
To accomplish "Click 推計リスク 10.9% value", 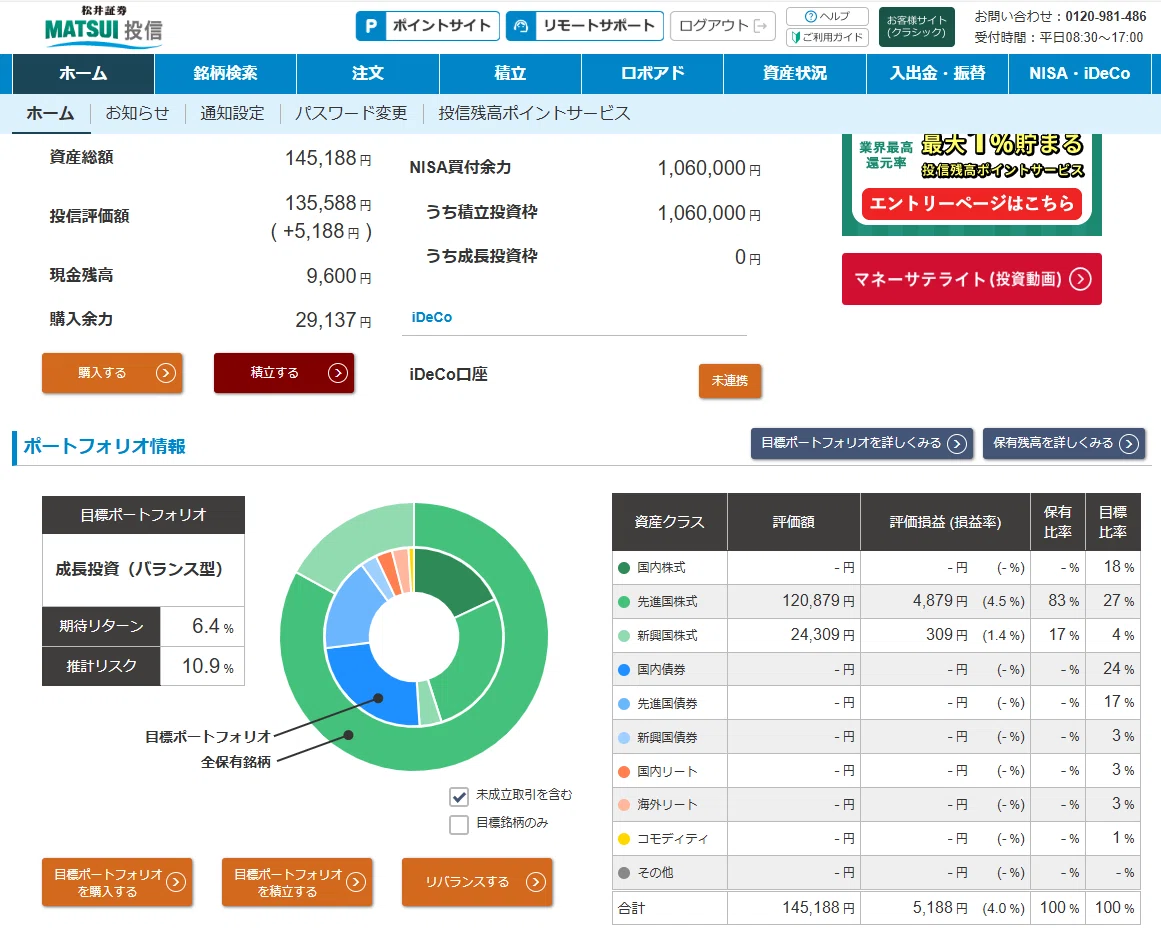I will point(208,666).
